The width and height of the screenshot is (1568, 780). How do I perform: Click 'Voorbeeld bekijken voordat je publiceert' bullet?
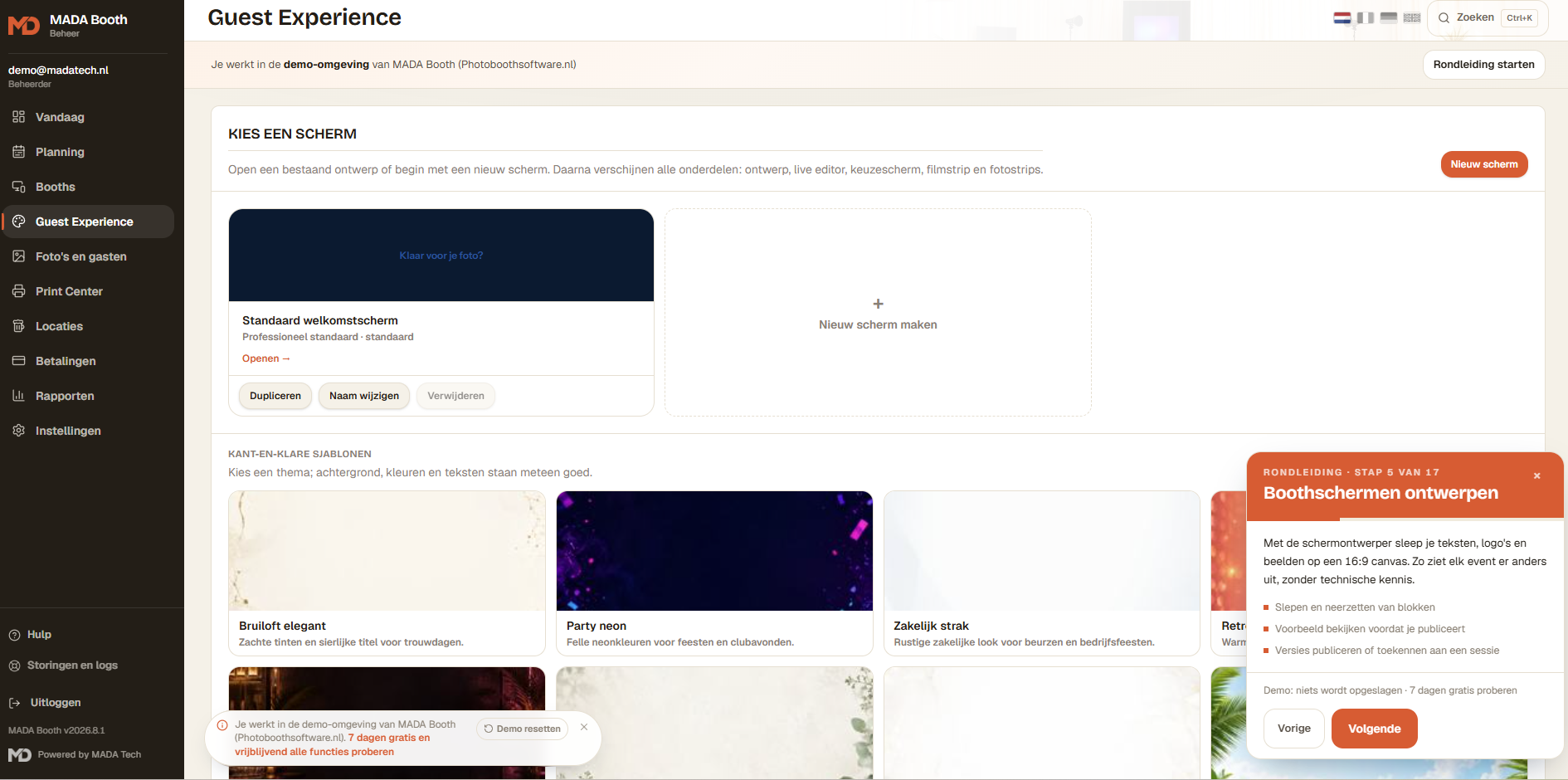coord(1370,629)
